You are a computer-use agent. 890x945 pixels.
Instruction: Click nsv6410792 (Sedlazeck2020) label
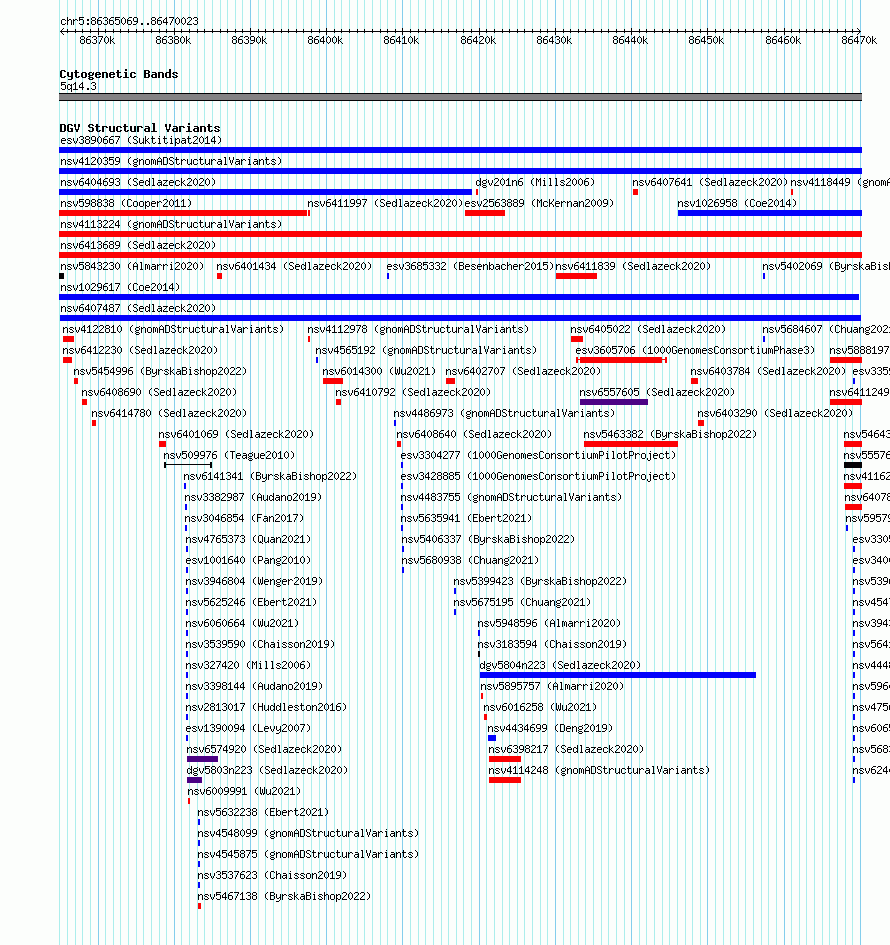[x=413, y=392]
